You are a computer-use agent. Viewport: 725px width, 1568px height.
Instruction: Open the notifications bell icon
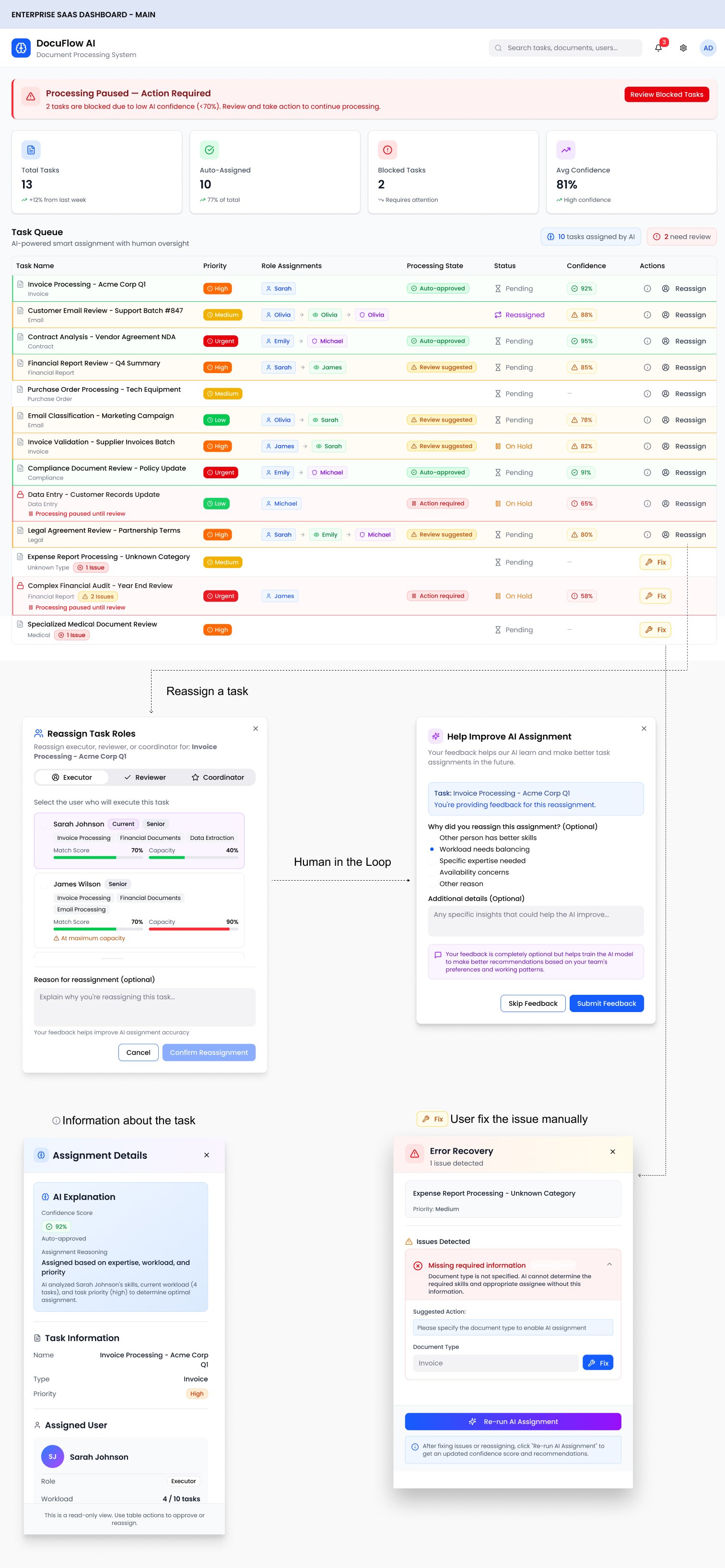pyautogui.click(x=658, y=48)
